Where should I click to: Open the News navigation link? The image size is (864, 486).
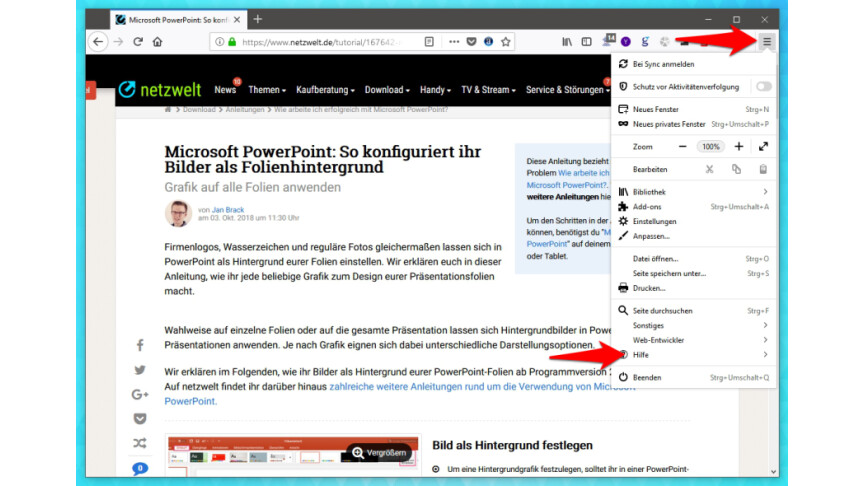tap(225, 90)
